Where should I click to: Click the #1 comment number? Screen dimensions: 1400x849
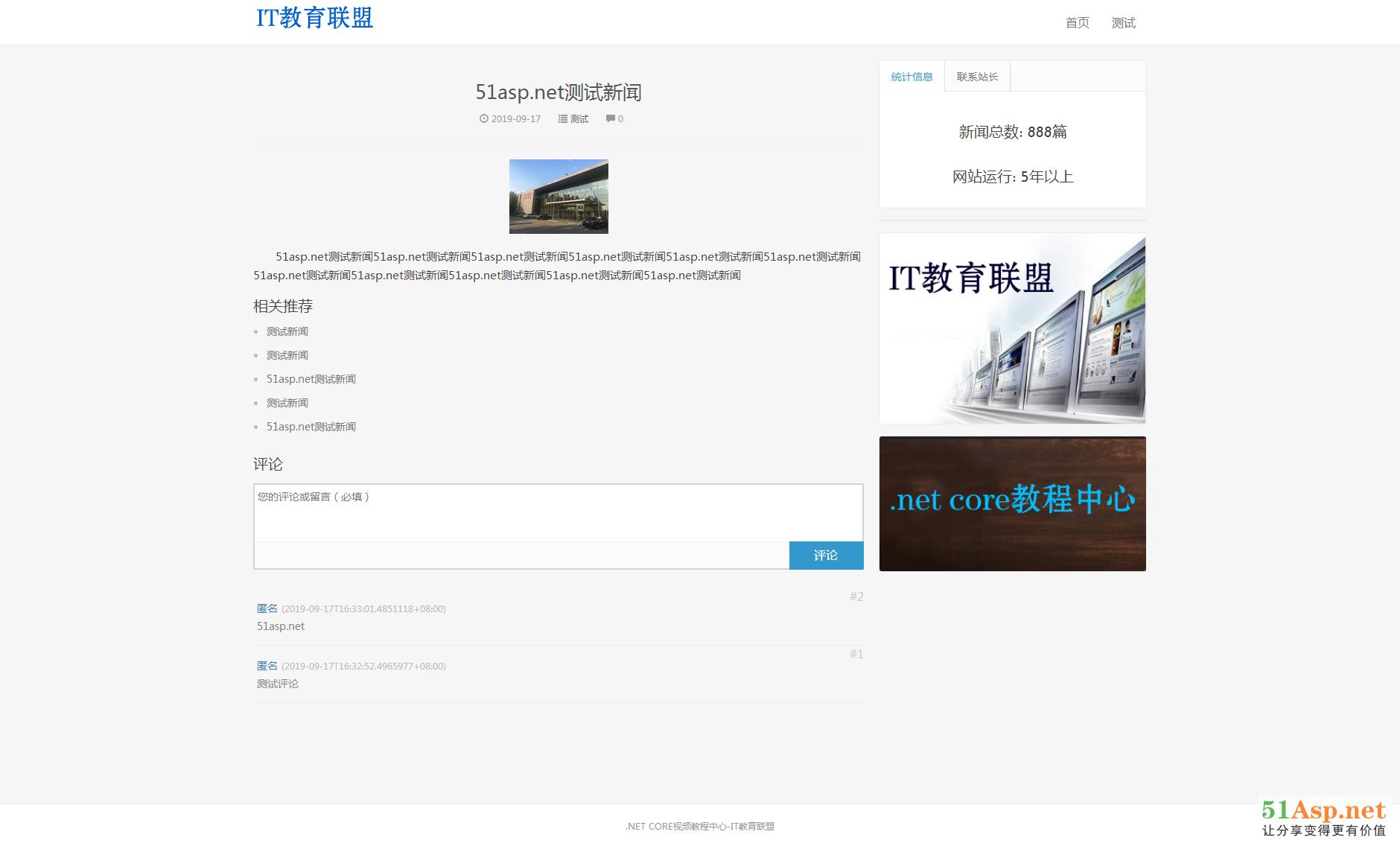pos(856,654)
